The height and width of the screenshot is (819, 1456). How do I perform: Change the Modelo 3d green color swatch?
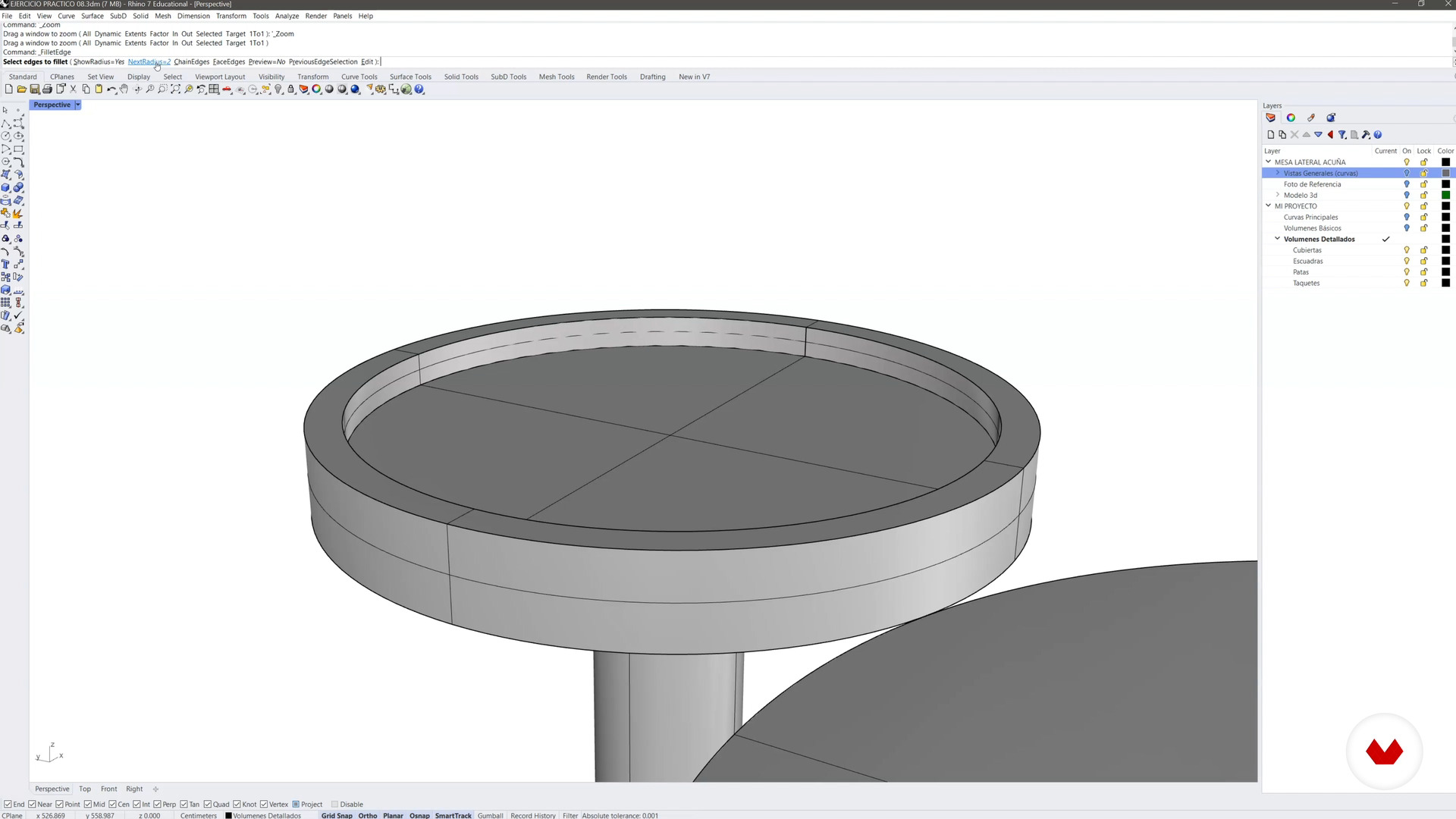(1445, 195)
